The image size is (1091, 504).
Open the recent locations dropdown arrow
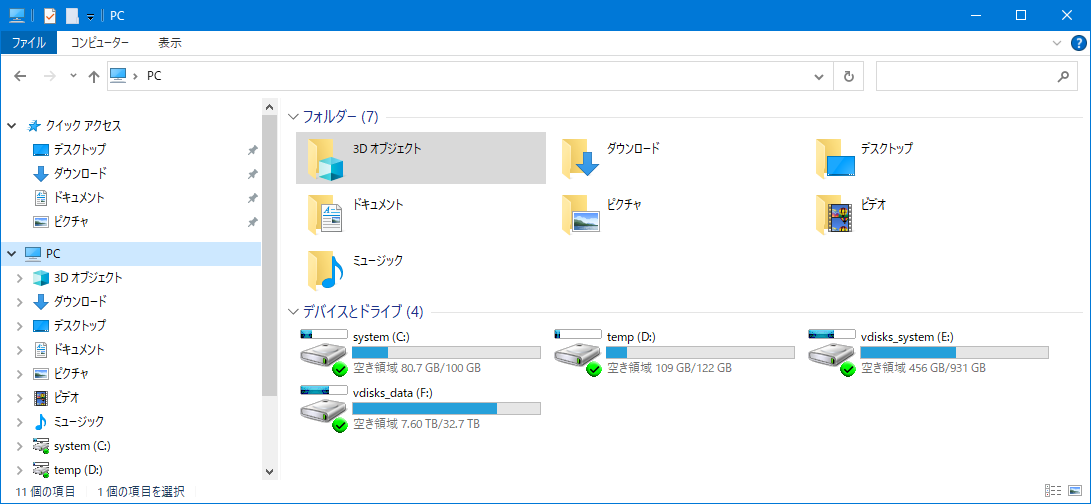[74, 76]
